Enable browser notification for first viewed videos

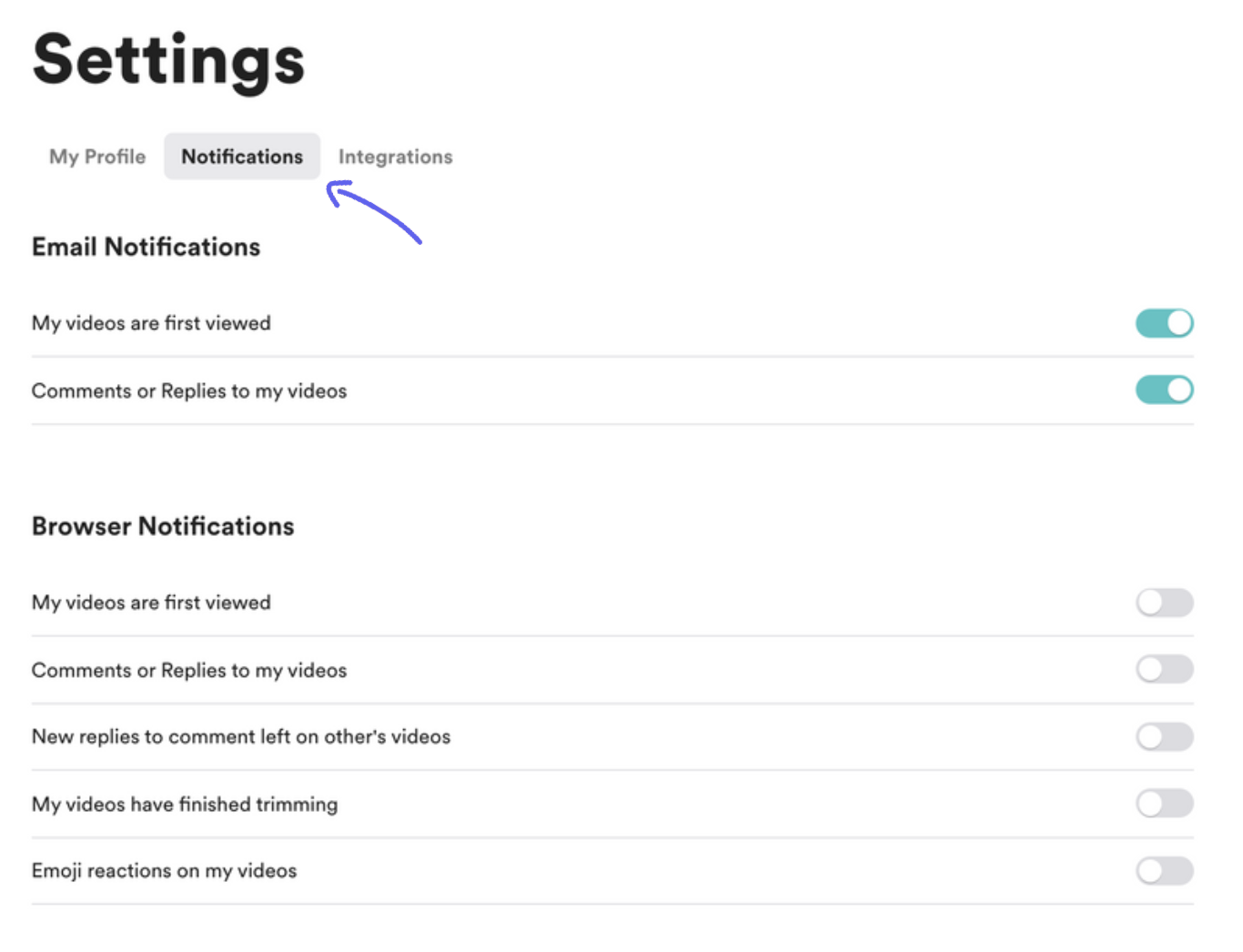point(1164,603)
